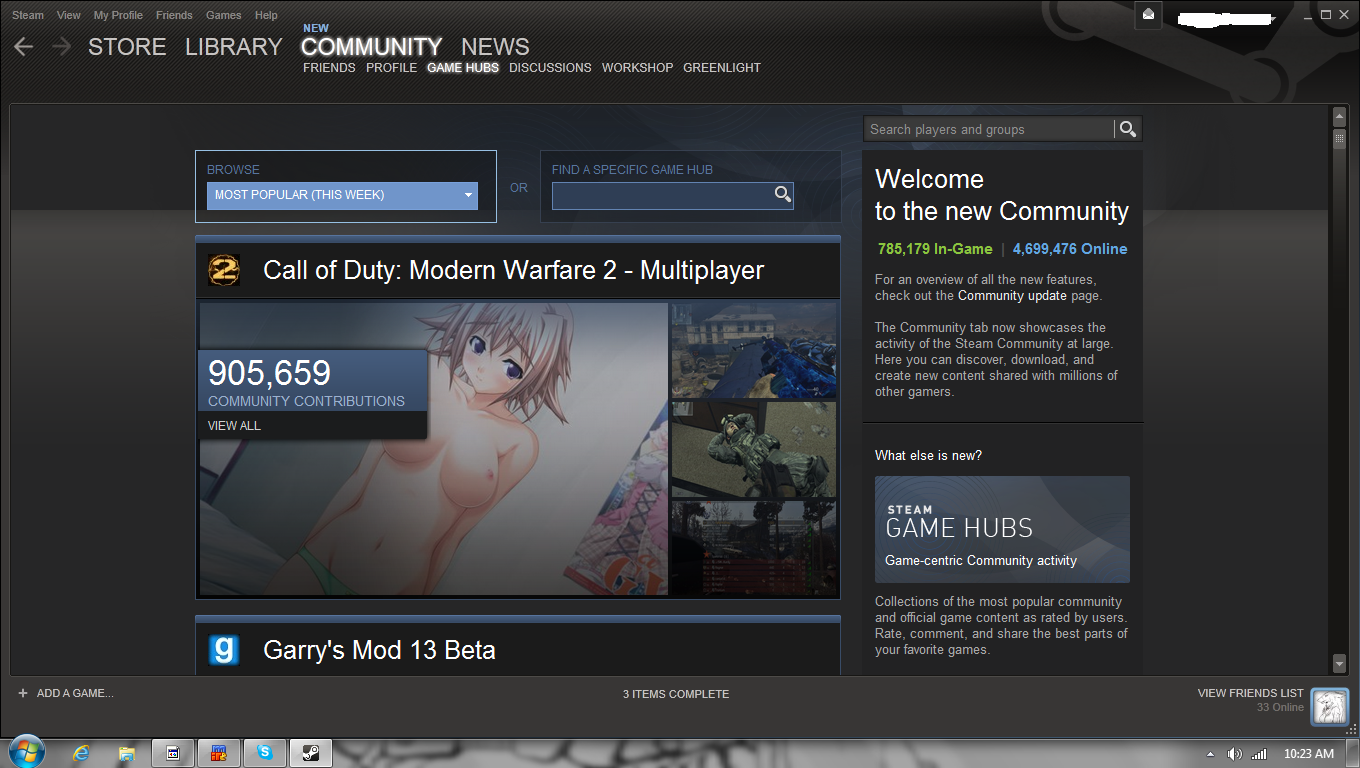The image size is (1360, 768).
Task: Click the volume icon in system tray
Action: (1234, 754)
